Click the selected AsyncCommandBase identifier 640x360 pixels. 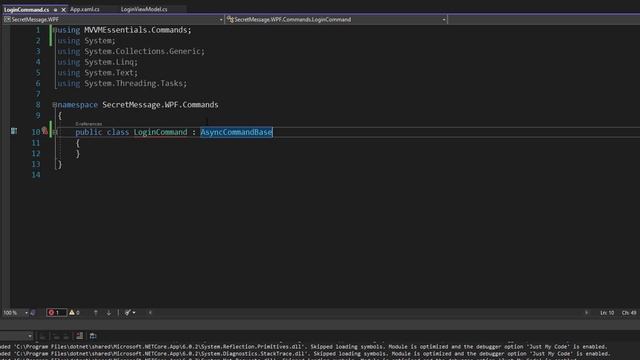click(x=236, y=132)
